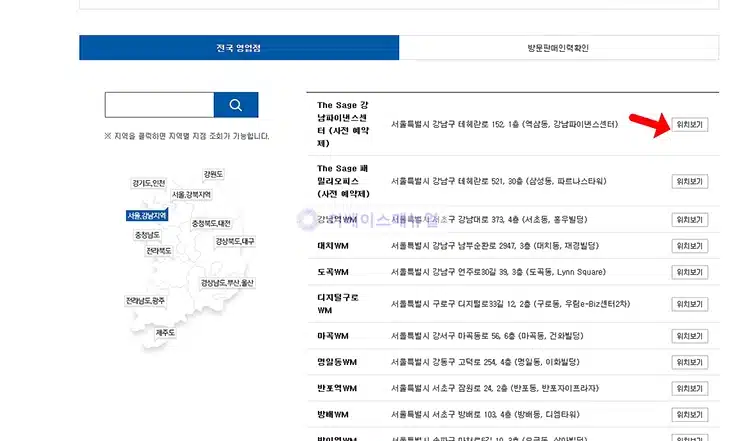Click the 디지털구로WM branch name

coord(338,304)
